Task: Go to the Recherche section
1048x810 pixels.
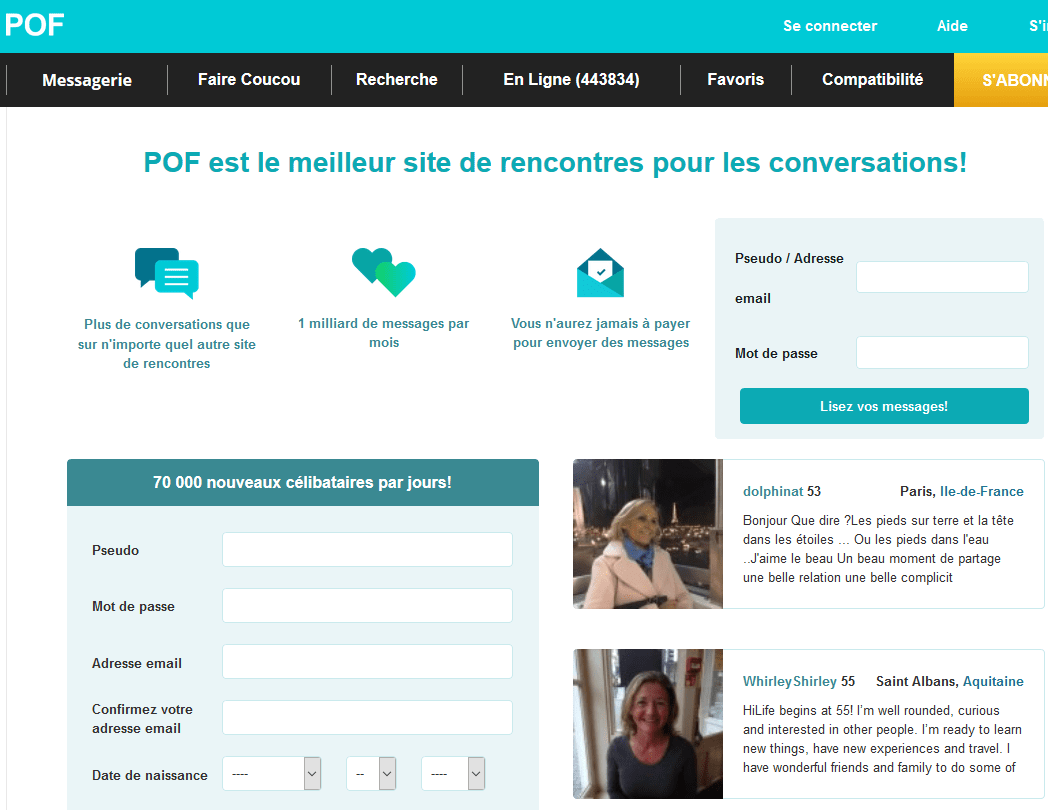Action: pyautogui.click(x=396, y=80)
